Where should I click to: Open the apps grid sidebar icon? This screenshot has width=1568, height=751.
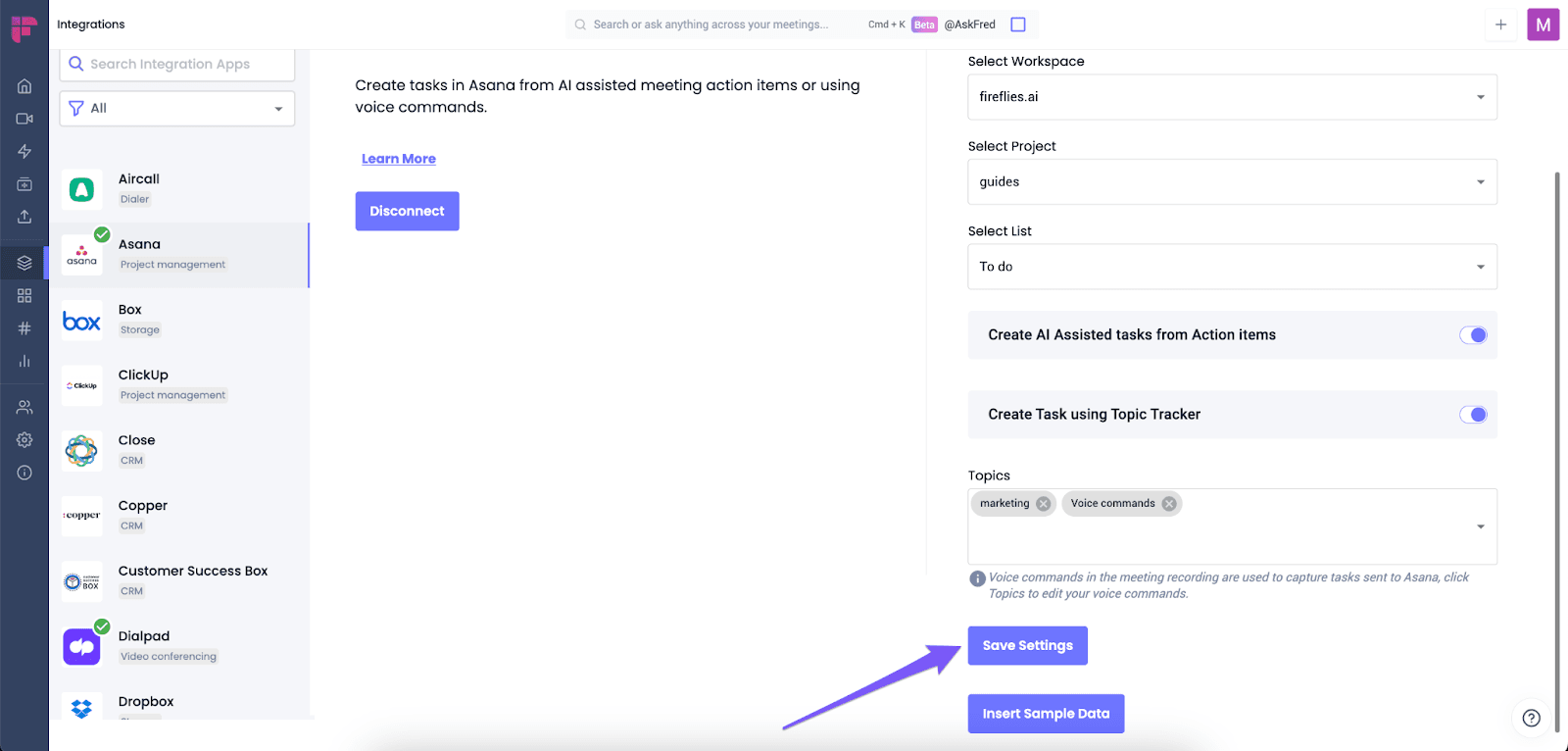pyautogui.click(x=24, y=295)
